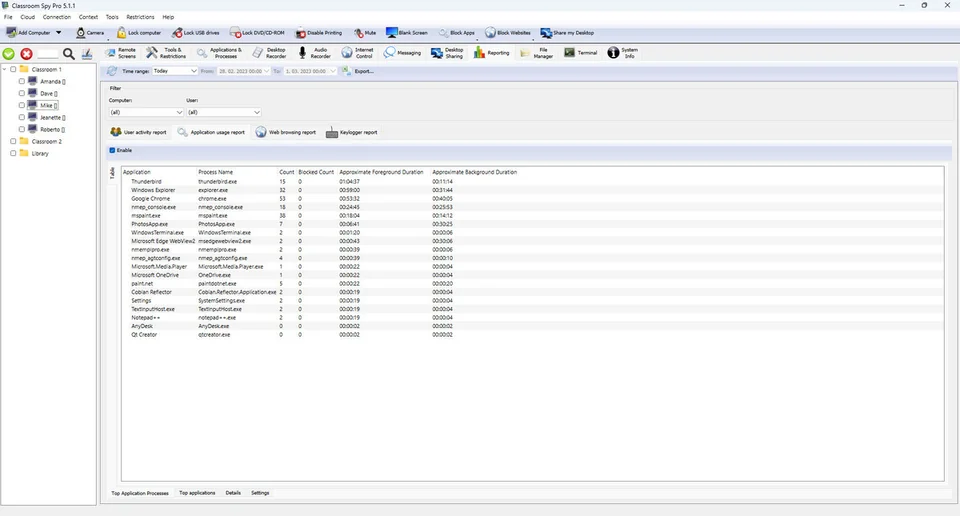Viewport: 960px width, 516px height.
Task: Click the Block Websites globe icon
Action: 490,32
